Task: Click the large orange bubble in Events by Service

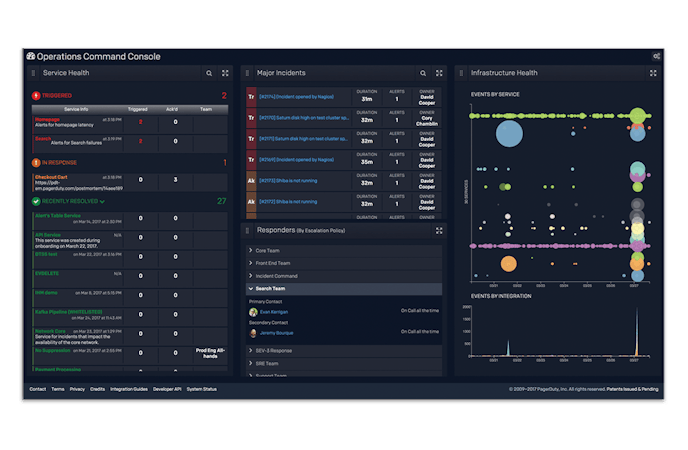Action: [x=509, y=264]
